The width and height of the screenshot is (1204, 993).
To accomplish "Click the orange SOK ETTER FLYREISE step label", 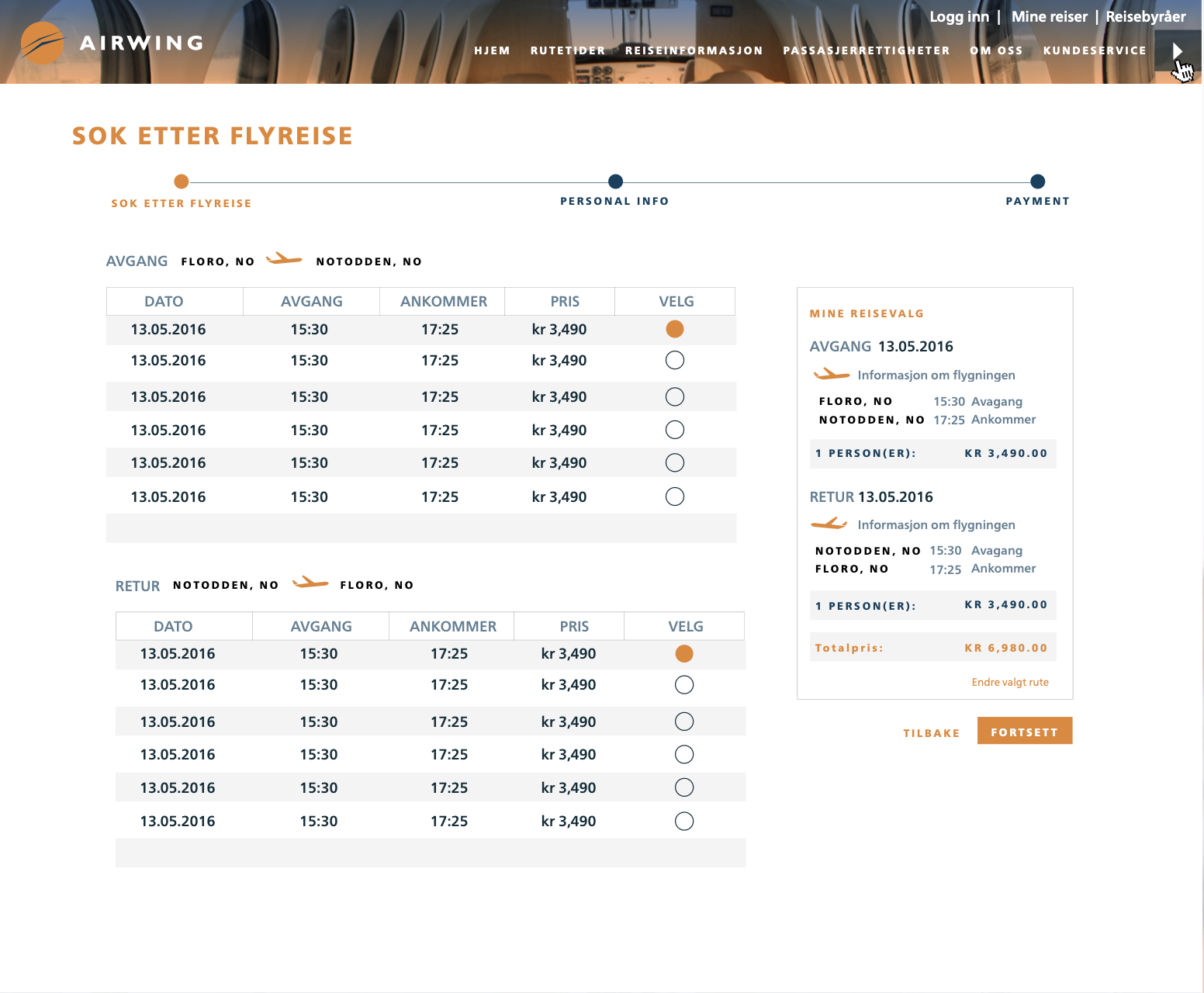I will tap(182, 203).
